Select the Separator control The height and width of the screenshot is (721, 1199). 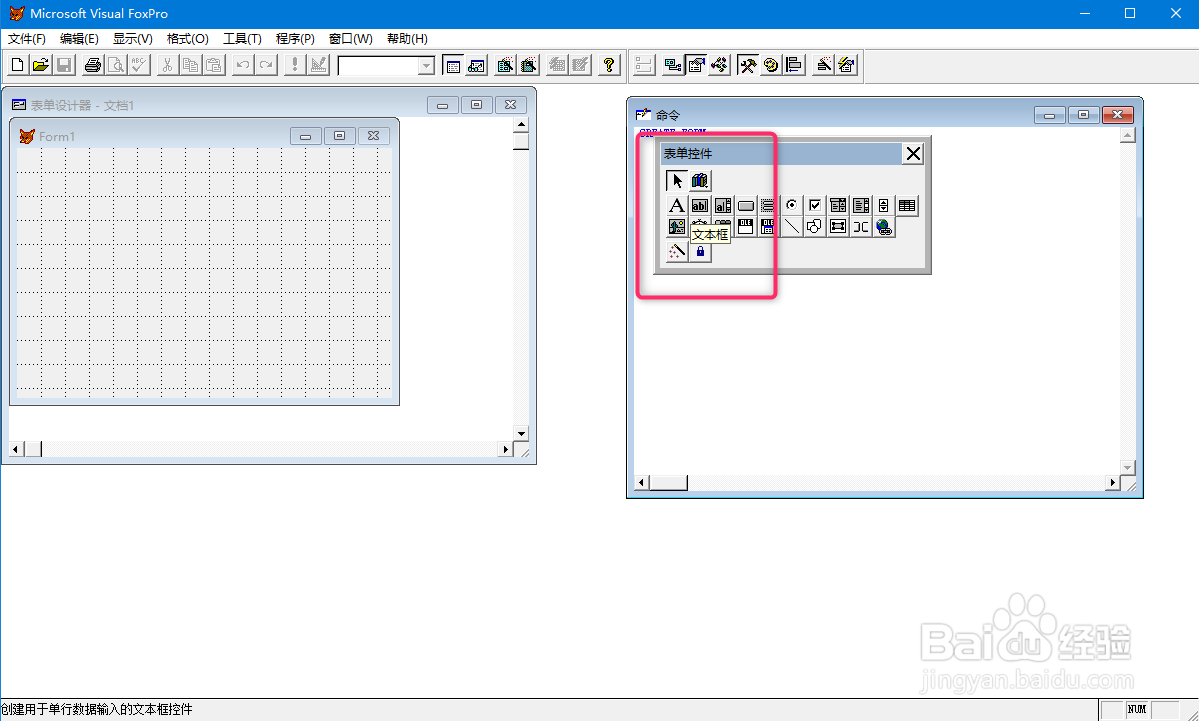click(x=861, y=227)
